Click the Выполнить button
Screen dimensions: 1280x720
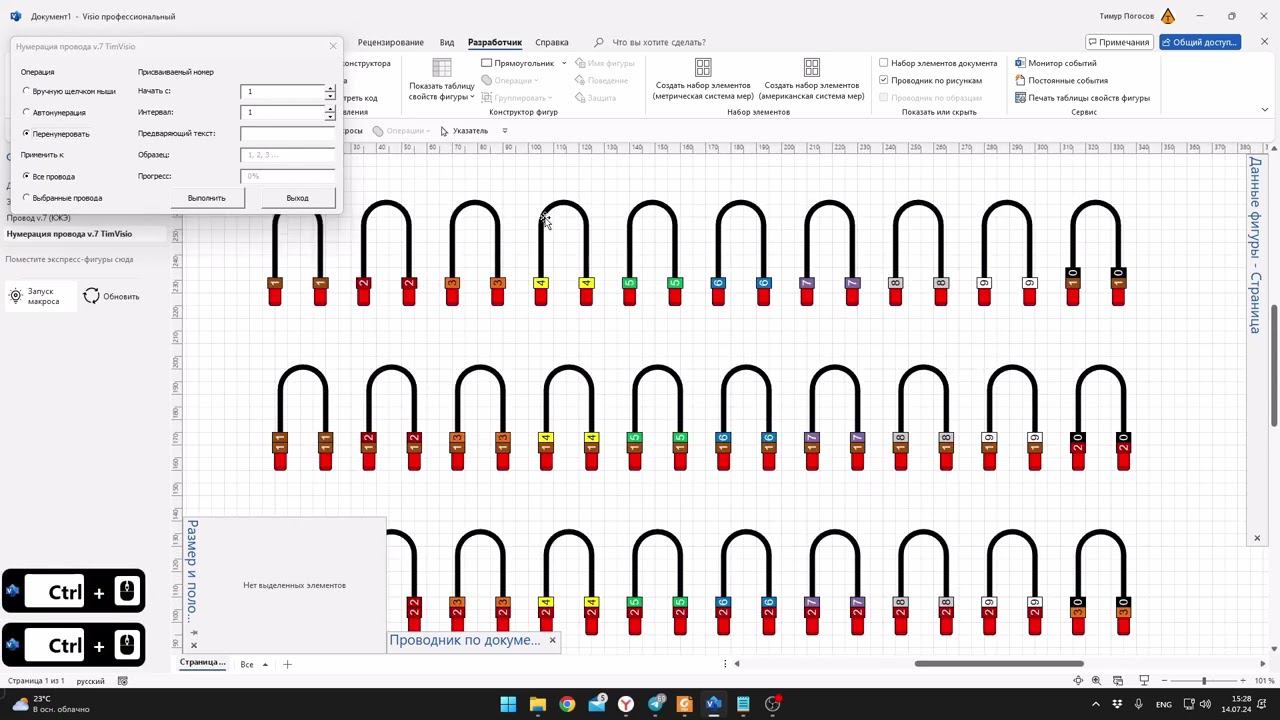[206, 198]
